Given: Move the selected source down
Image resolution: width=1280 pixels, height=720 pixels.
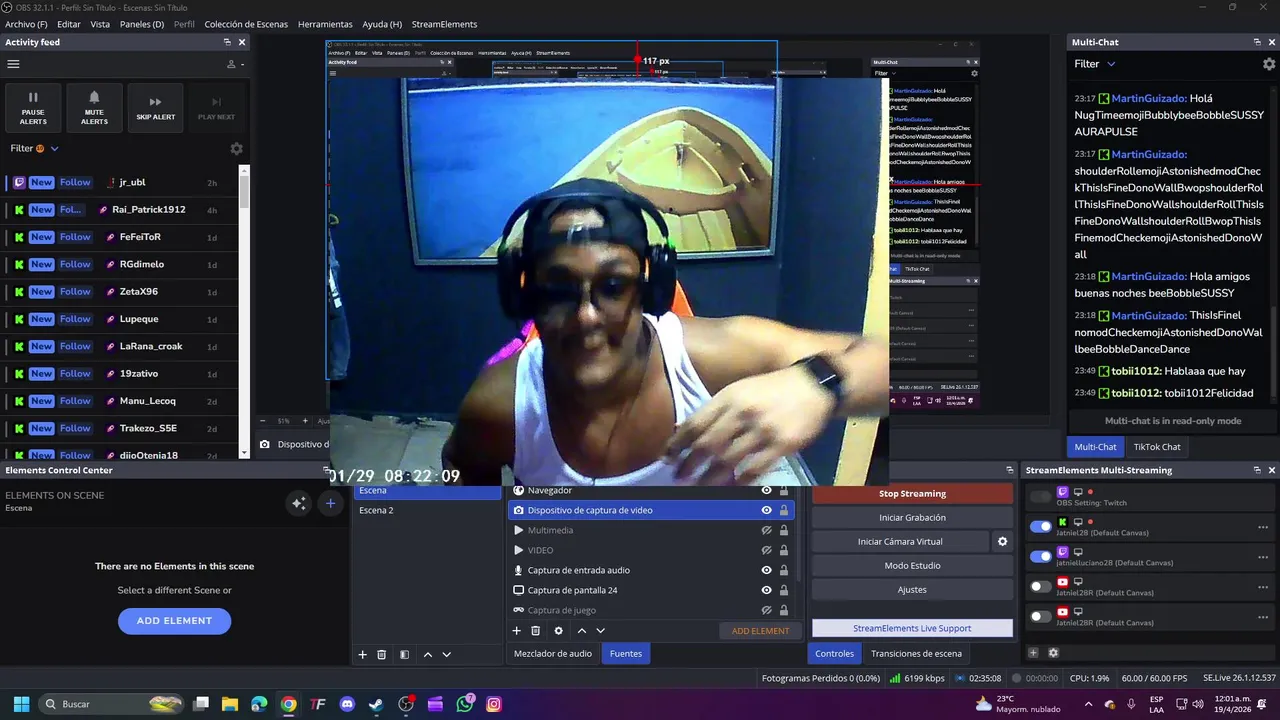Looking at the screenshot, I should pyautogui.click(x=600, y=631).
